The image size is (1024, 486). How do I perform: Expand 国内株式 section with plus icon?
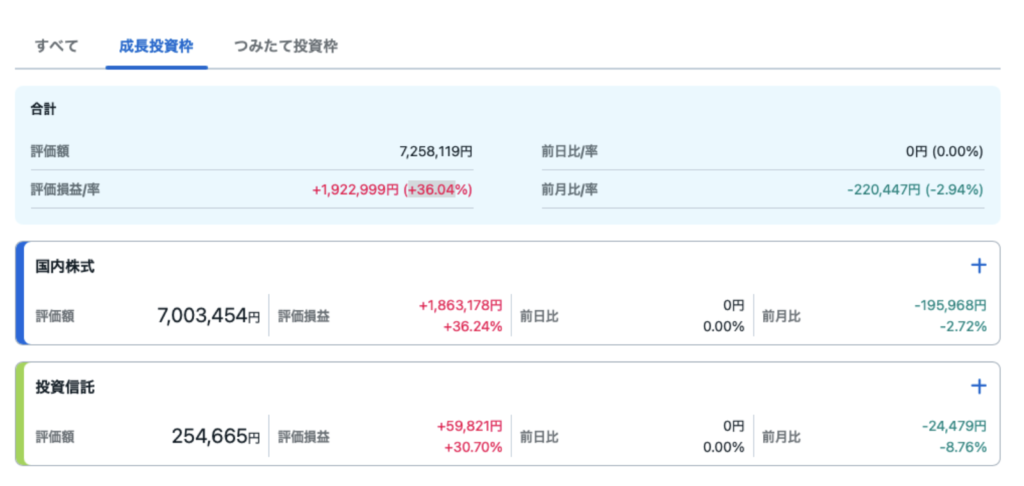coord(979,266)
